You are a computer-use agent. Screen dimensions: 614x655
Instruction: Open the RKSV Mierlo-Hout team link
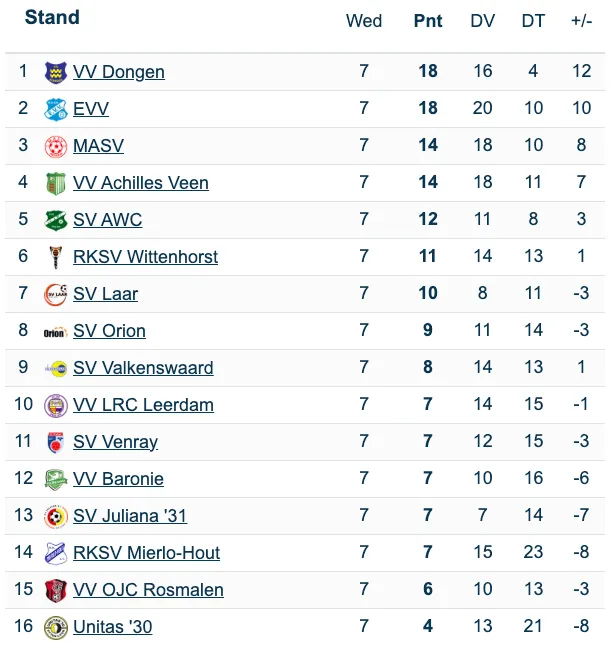click(146, 553)
